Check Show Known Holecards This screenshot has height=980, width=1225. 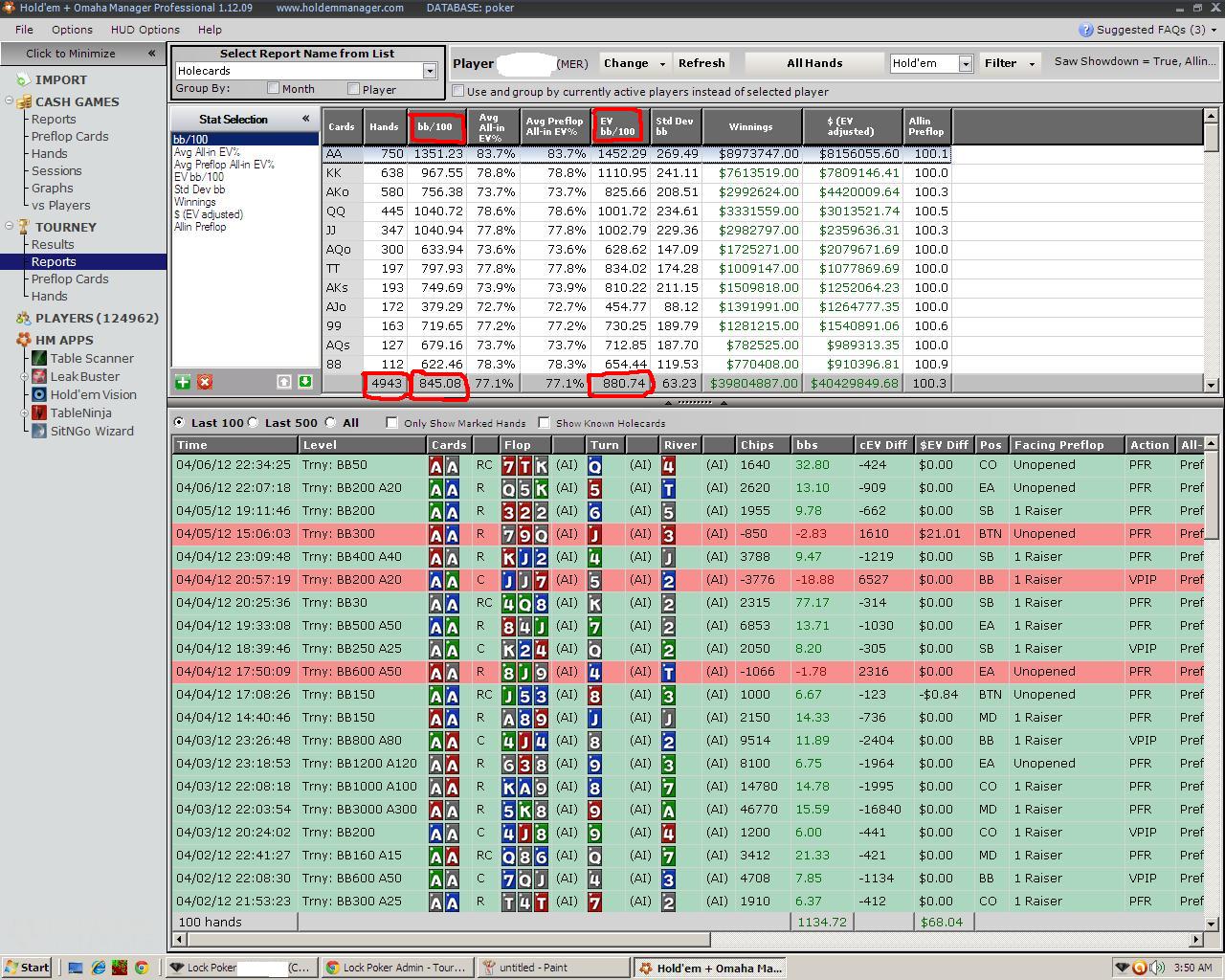coord(545,422)
